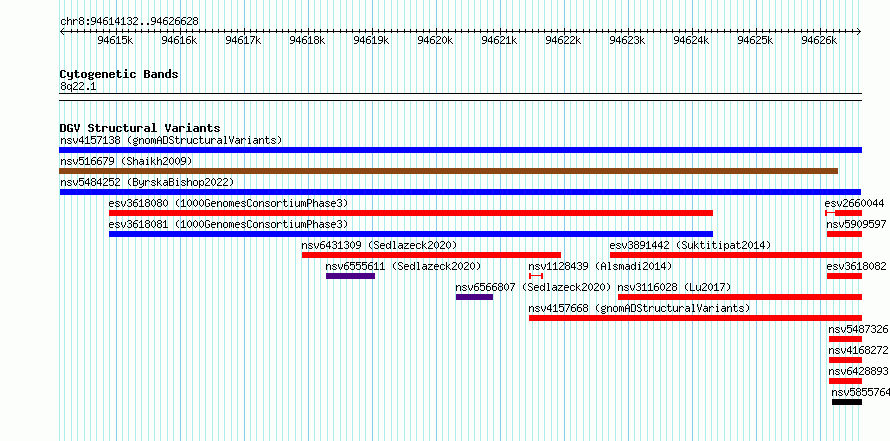The height and width of the screenshot is (441, 890).
Task: Click the 94624k ruler tick label
Action: click(691, 40)
